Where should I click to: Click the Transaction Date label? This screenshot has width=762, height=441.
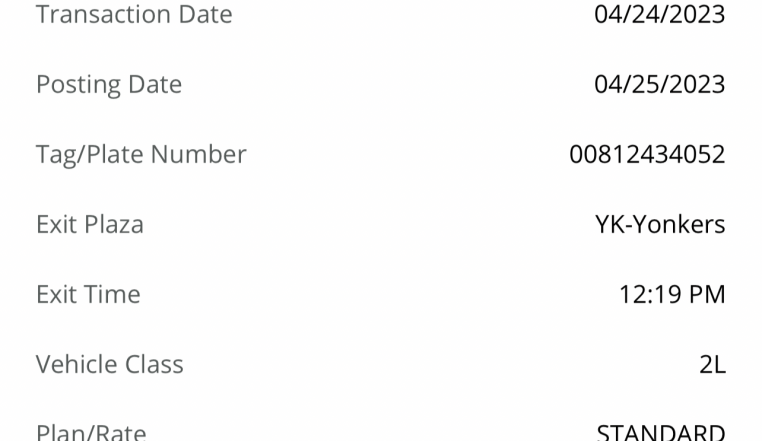[134, 14]
